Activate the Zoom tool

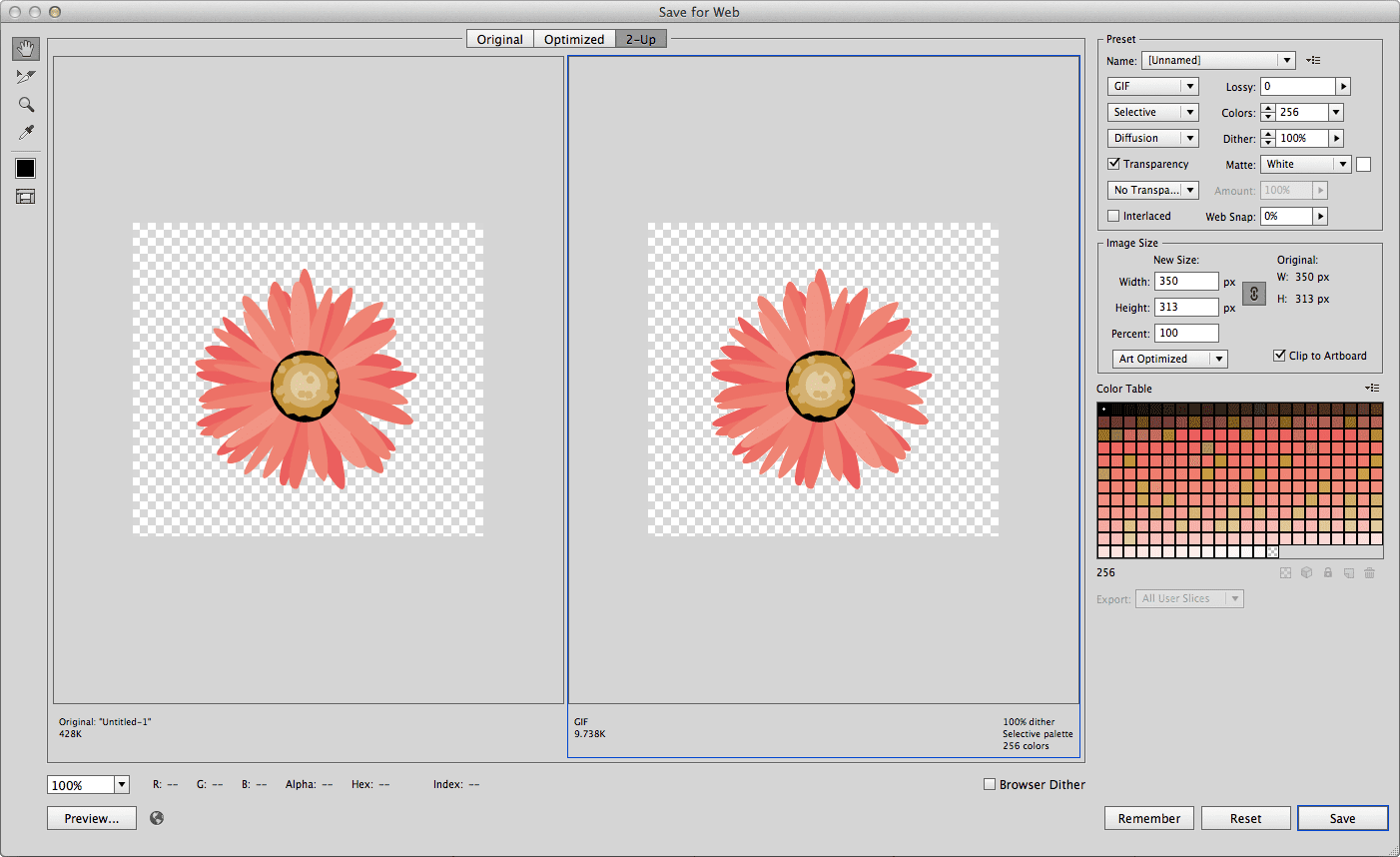[x=25, y=104]
